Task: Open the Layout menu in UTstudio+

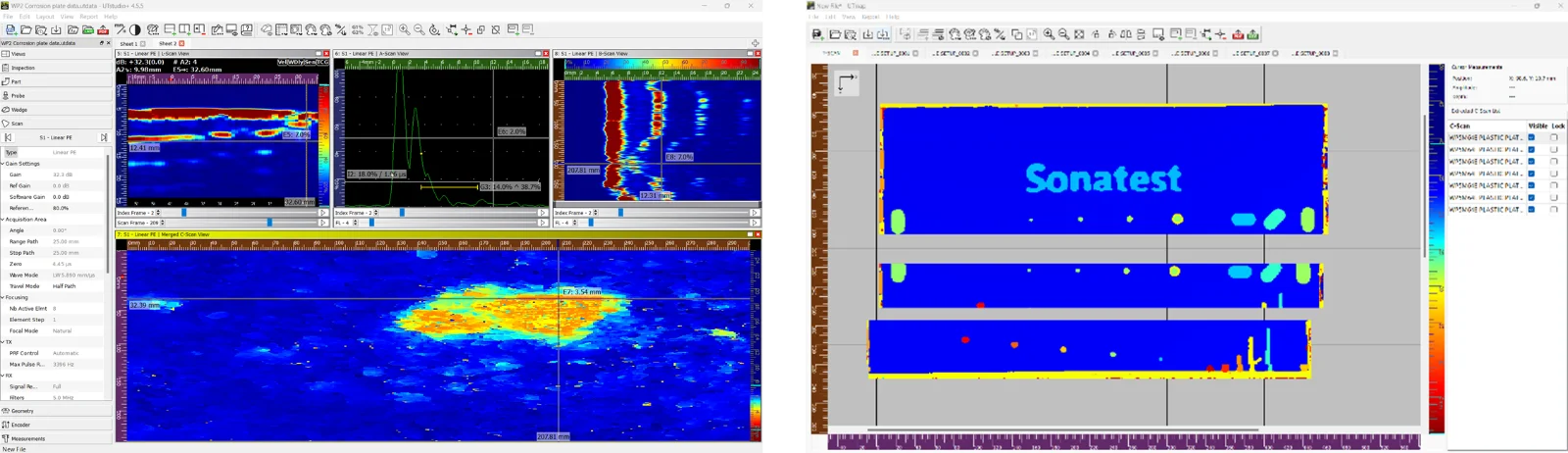Action: coord(45,17)
